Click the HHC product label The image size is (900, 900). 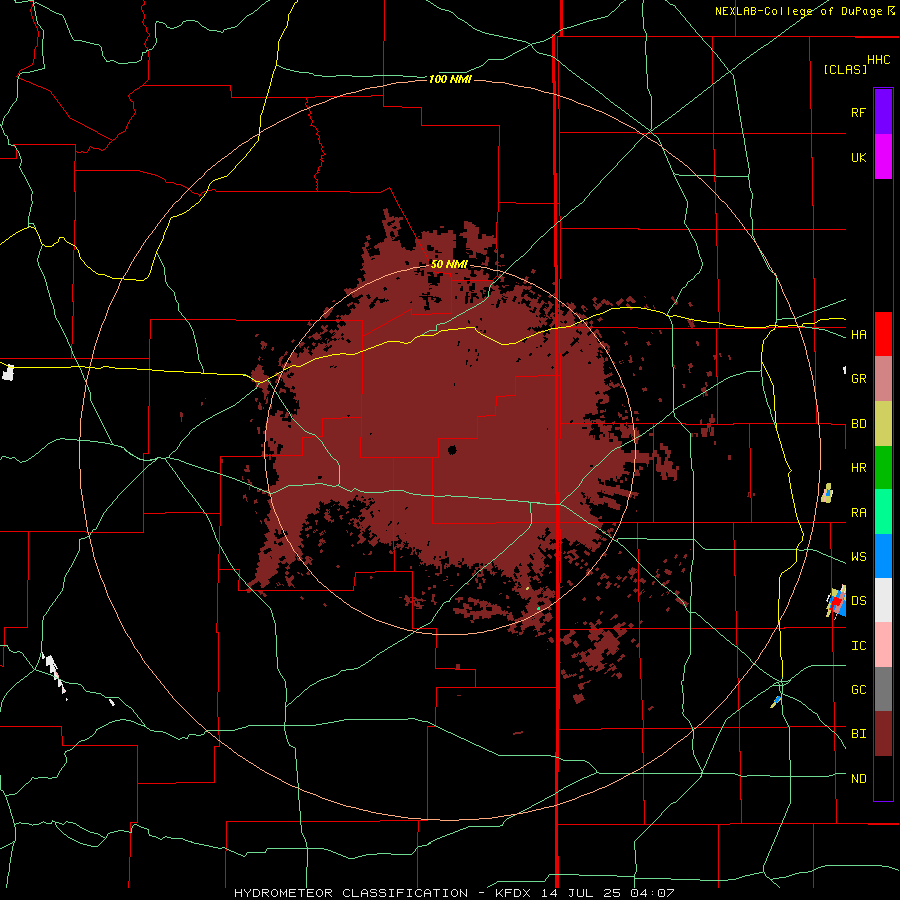[878, 60]
